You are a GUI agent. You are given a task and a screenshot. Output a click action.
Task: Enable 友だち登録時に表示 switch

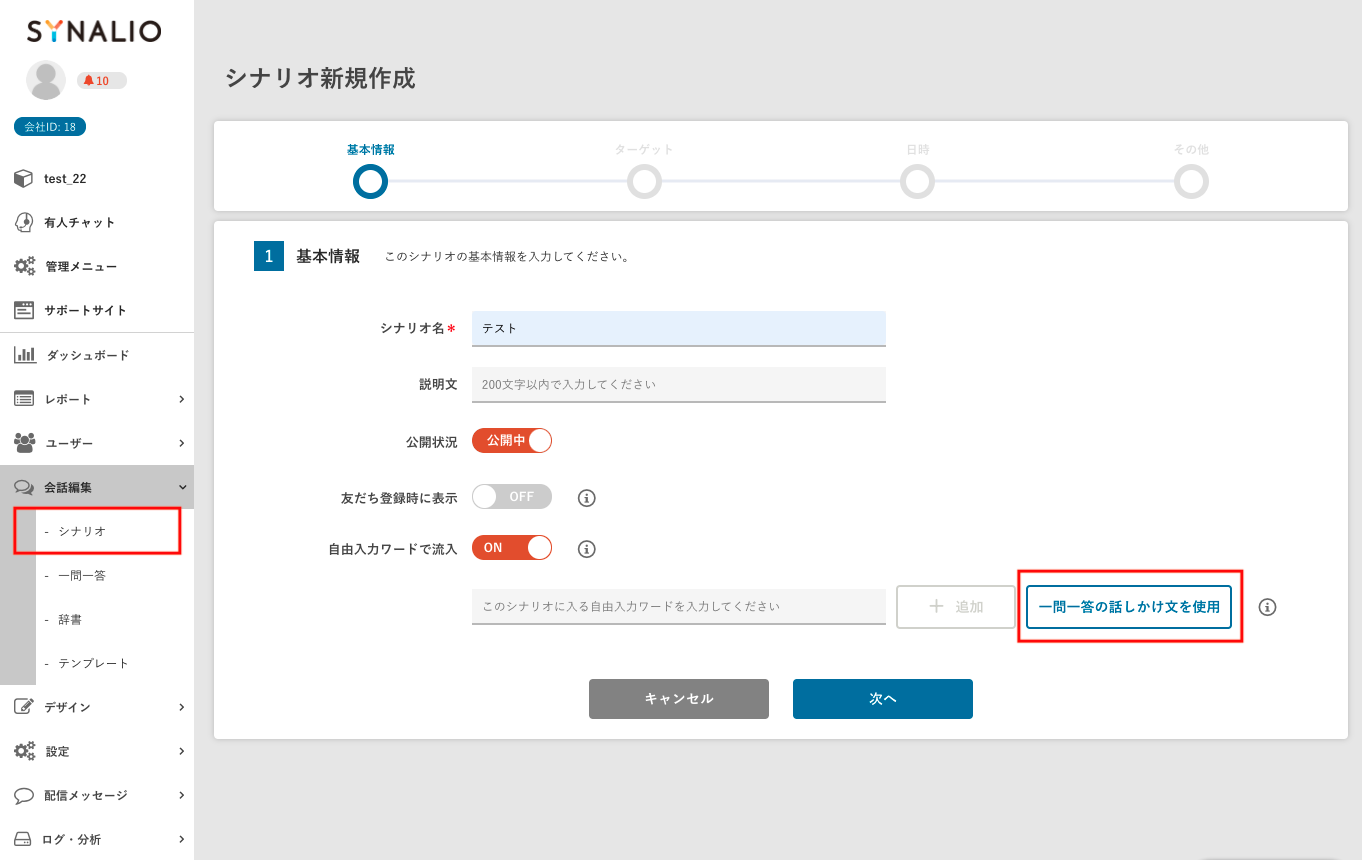[512, 497]
